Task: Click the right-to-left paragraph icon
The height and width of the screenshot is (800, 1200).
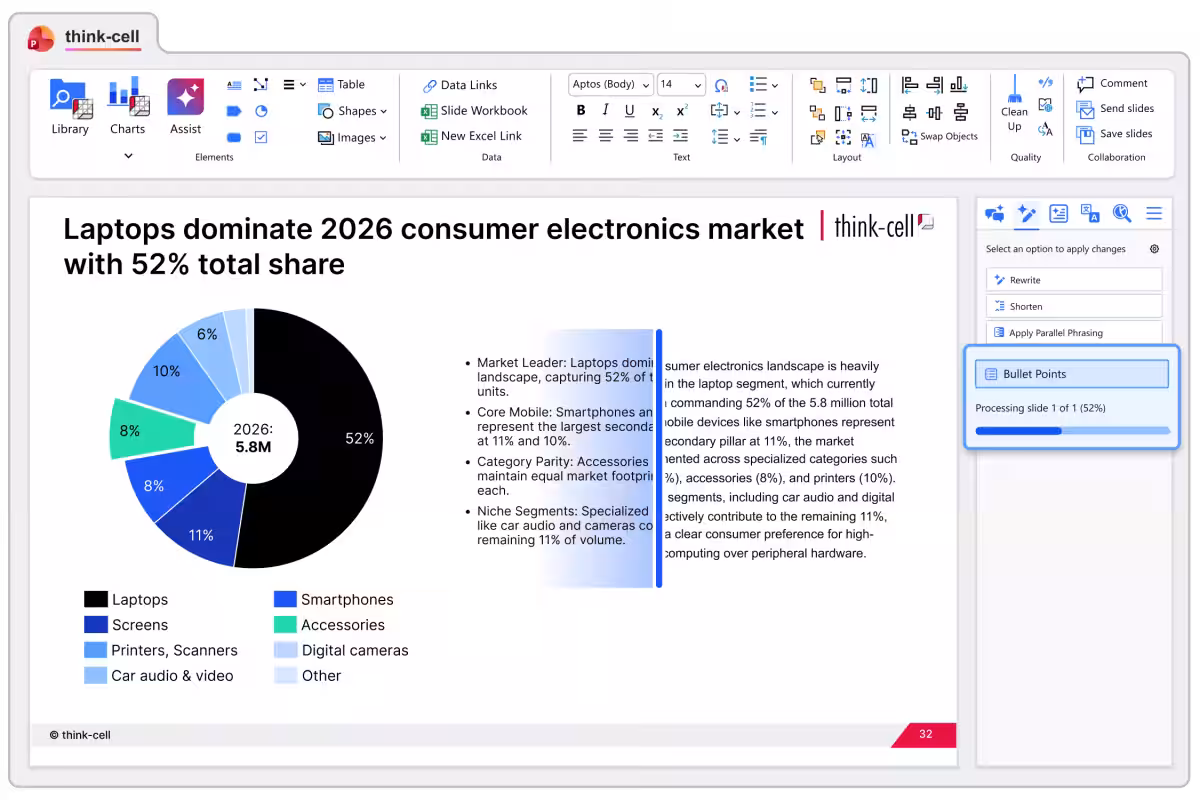Action: tap(759, 137)
